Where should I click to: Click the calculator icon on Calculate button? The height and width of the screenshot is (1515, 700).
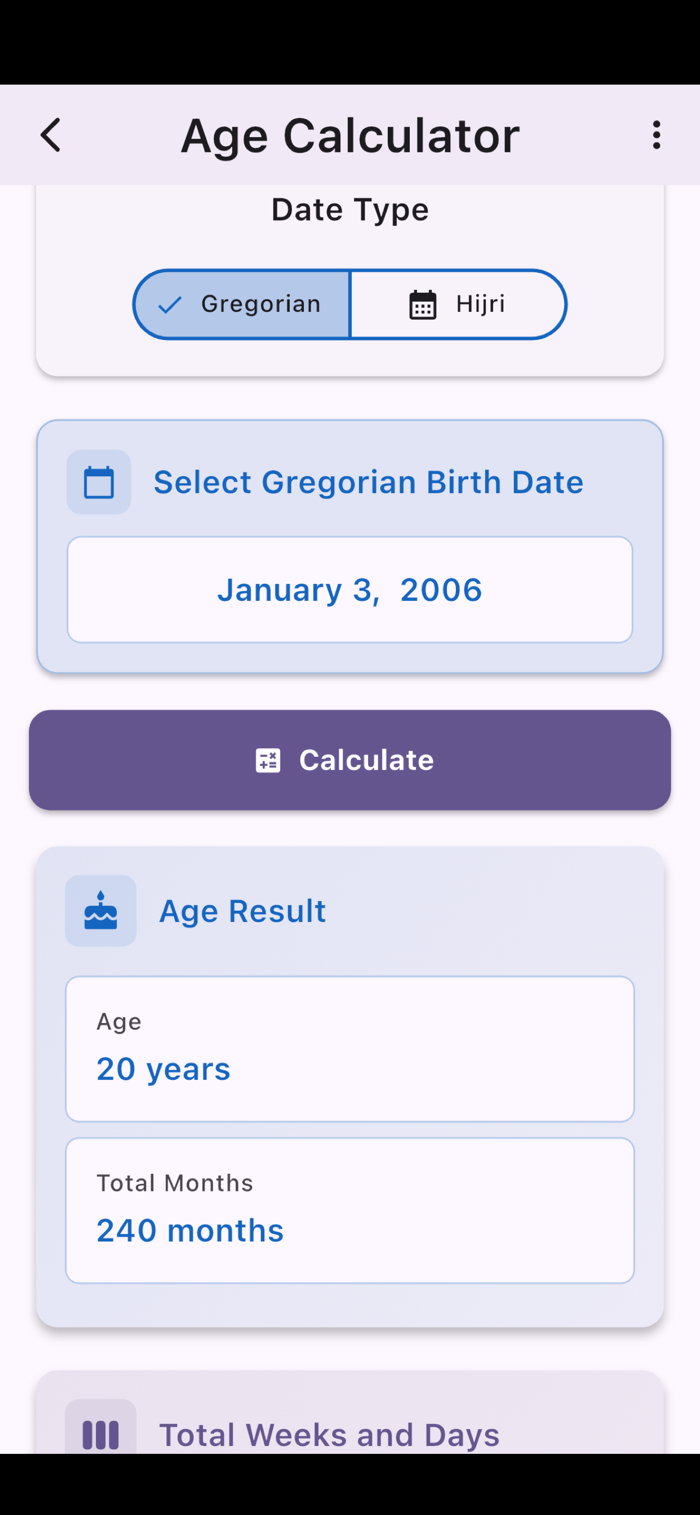[268, 760]
